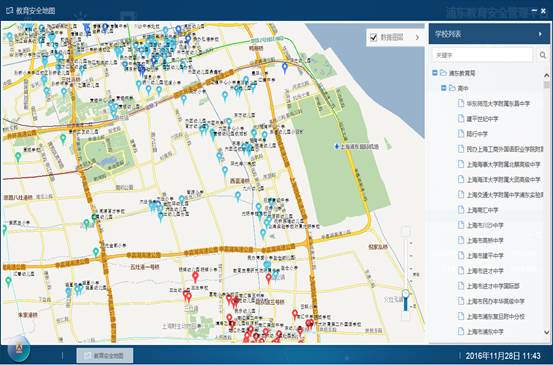The width and height of the screenshot is (553, 365).
Task: Open the 教育安全地图 taskbar tab
Action: click(105, 355)
